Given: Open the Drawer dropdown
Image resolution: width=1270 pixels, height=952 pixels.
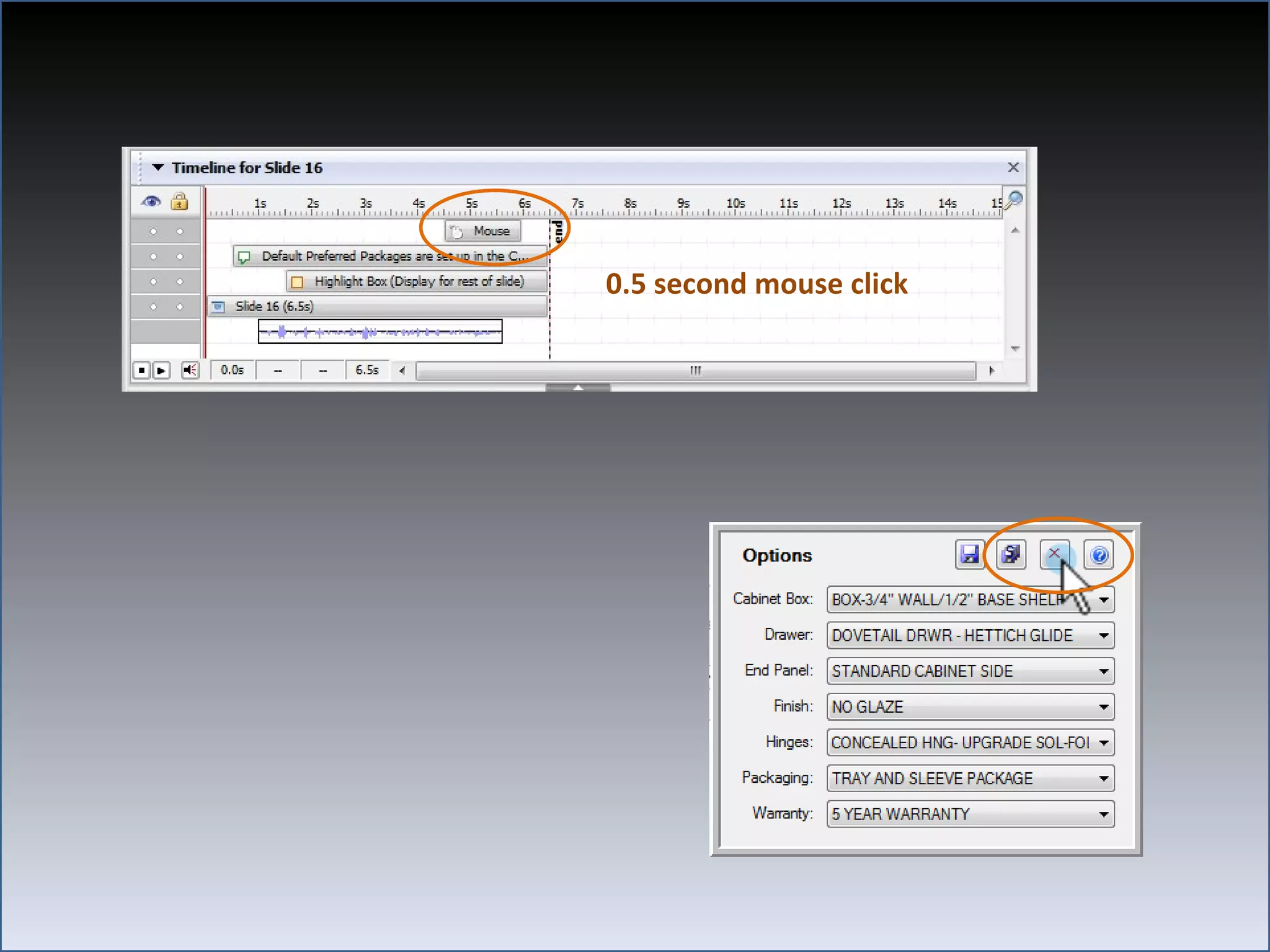Looking at the screenshot, I should 970,635.
